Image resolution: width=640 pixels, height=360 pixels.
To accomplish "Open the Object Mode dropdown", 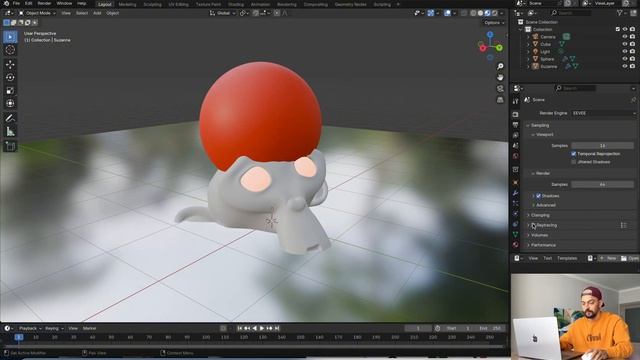I will (37, 13).
